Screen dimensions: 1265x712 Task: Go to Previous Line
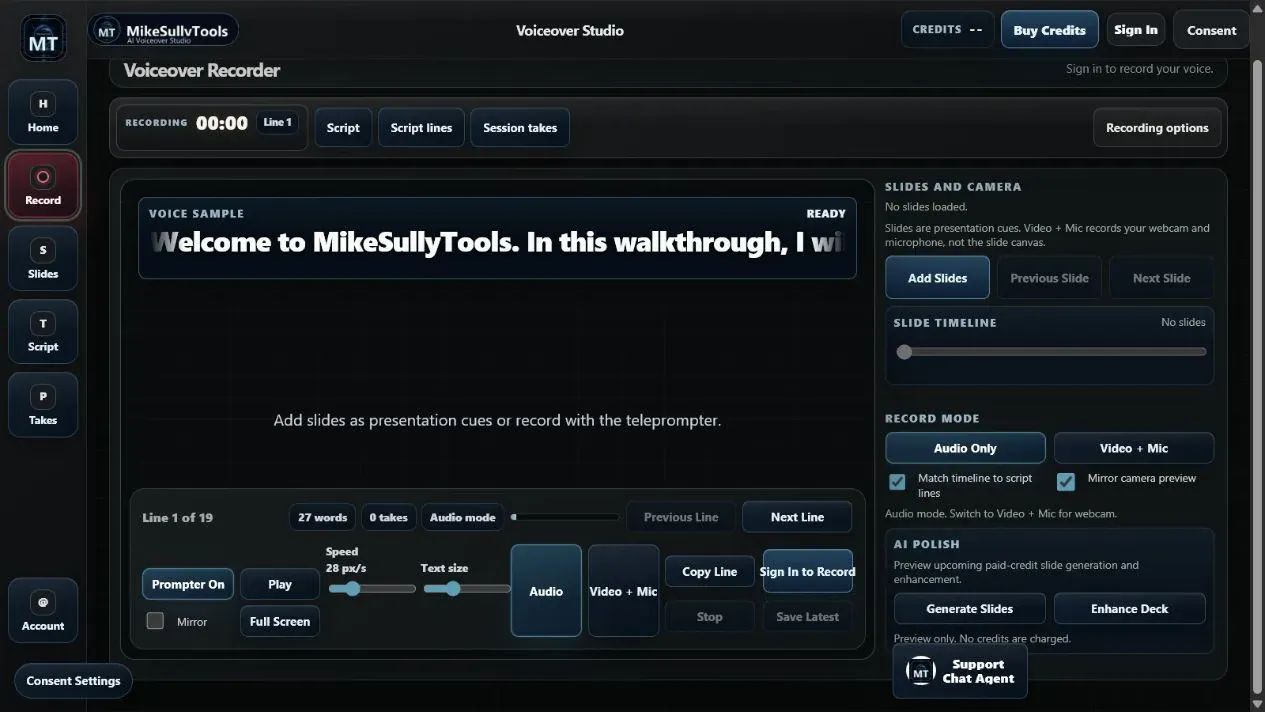click(x=681, y=517)
